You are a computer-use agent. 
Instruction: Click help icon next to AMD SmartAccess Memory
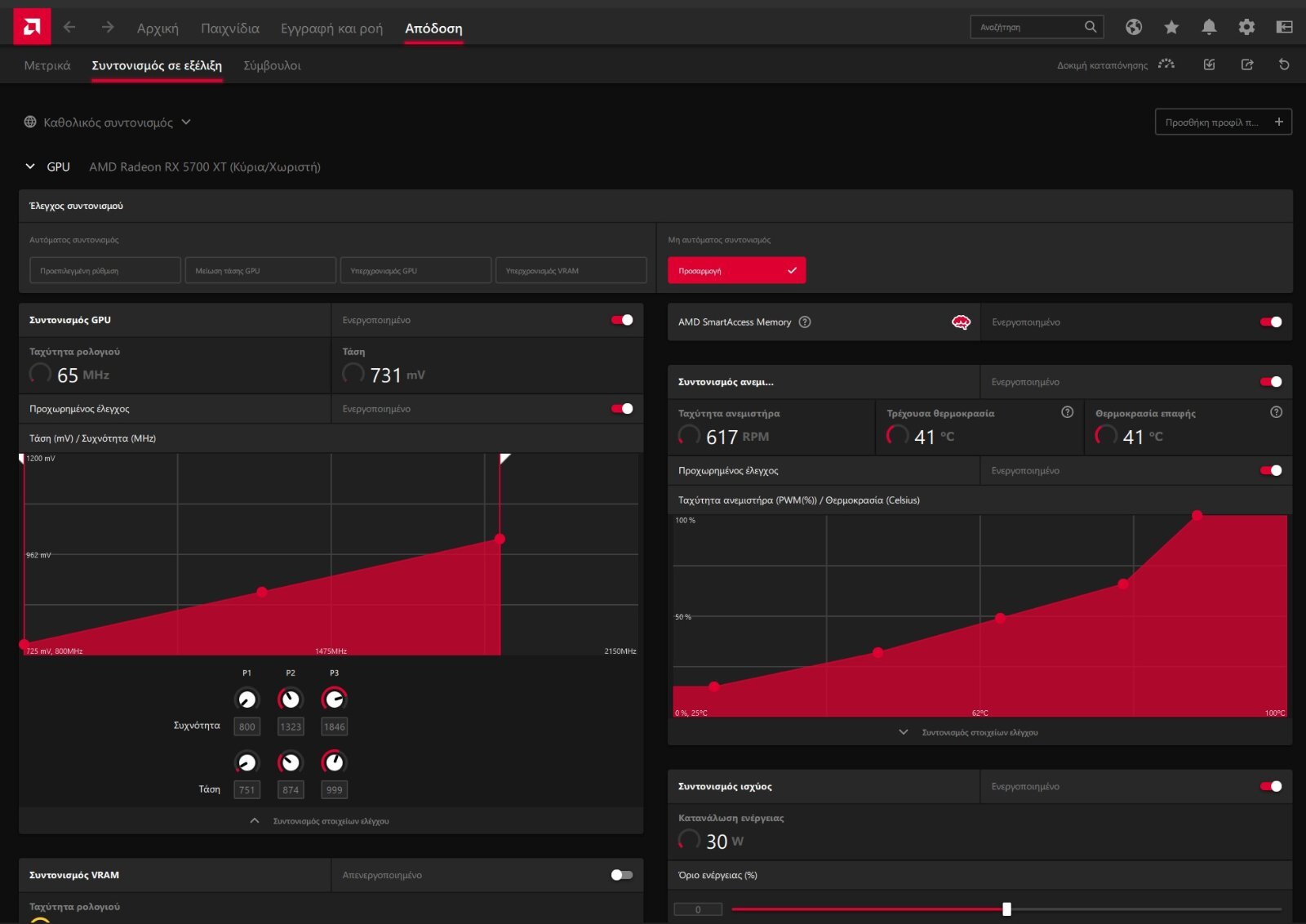[805, 322]
